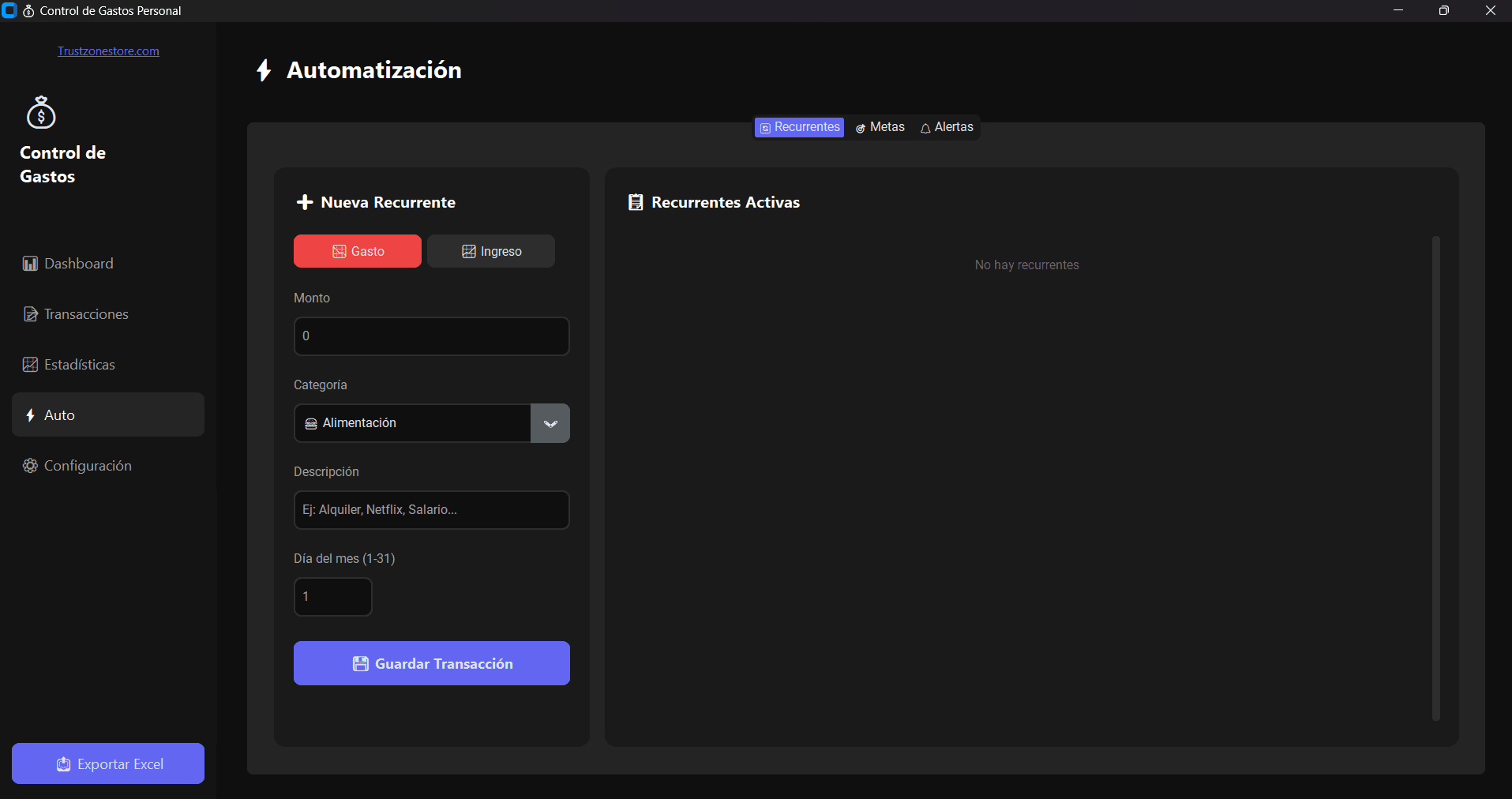The width and height of the screenshot is (1512, 799).
Task: Click the burger icon in Categoría
Action: click(x=311, y=424)
